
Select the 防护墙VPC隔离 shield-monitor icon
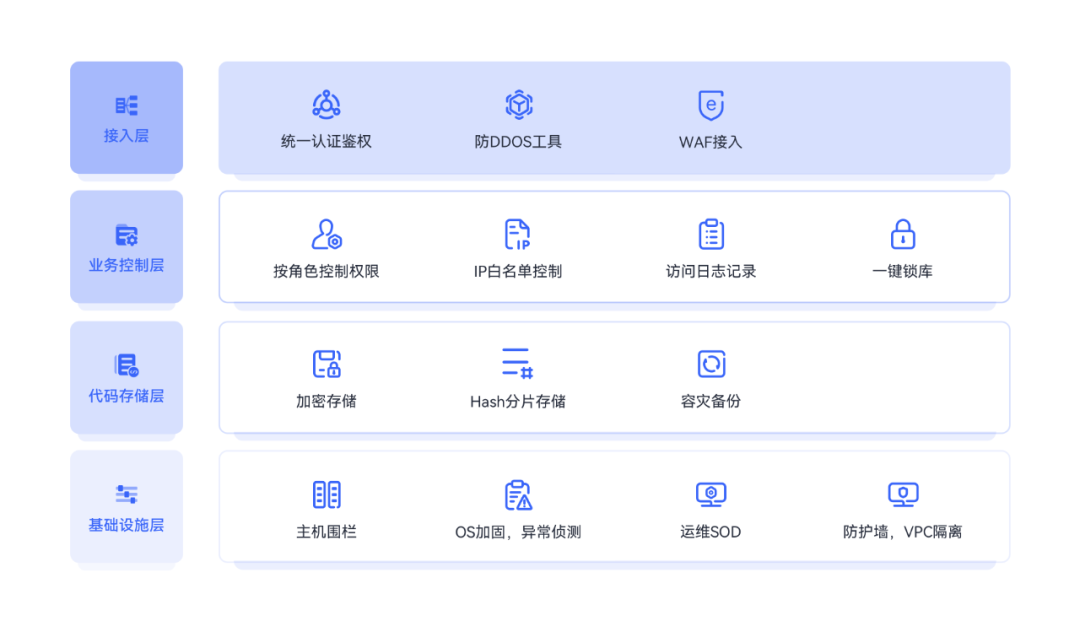[x=902, y=493]
